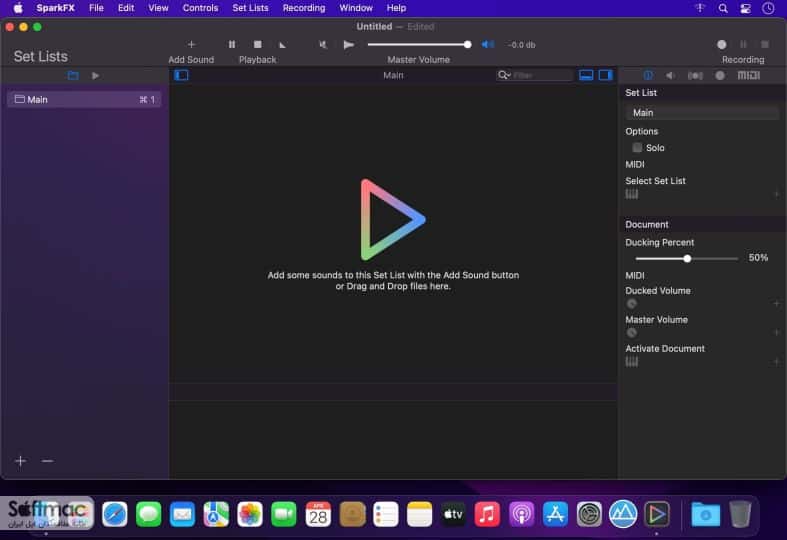Toggle the bottom panel view icon
787x540 pixels.
(x=586, y=75)
